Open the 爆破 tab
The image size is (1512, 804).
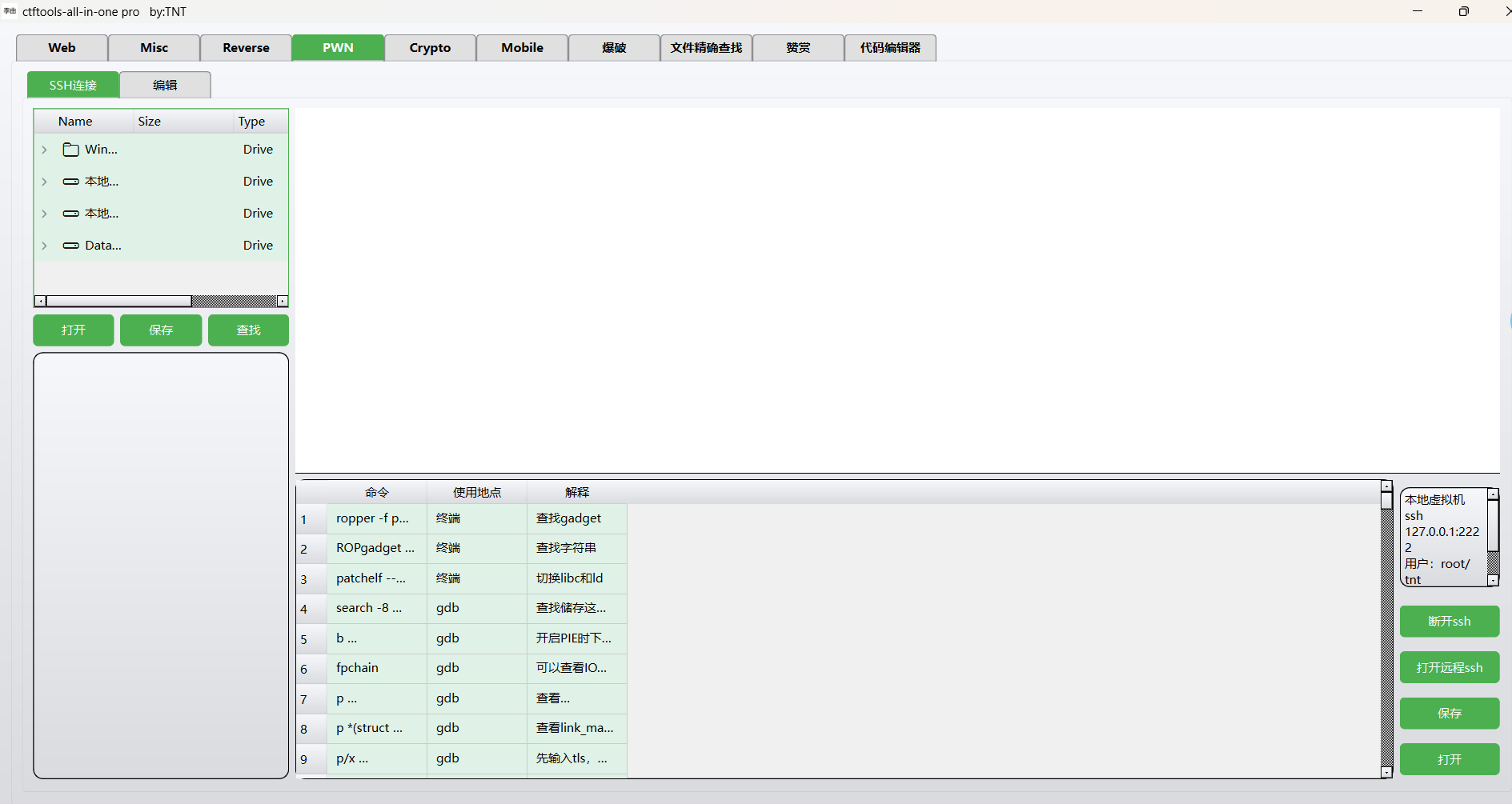[613, 47]
